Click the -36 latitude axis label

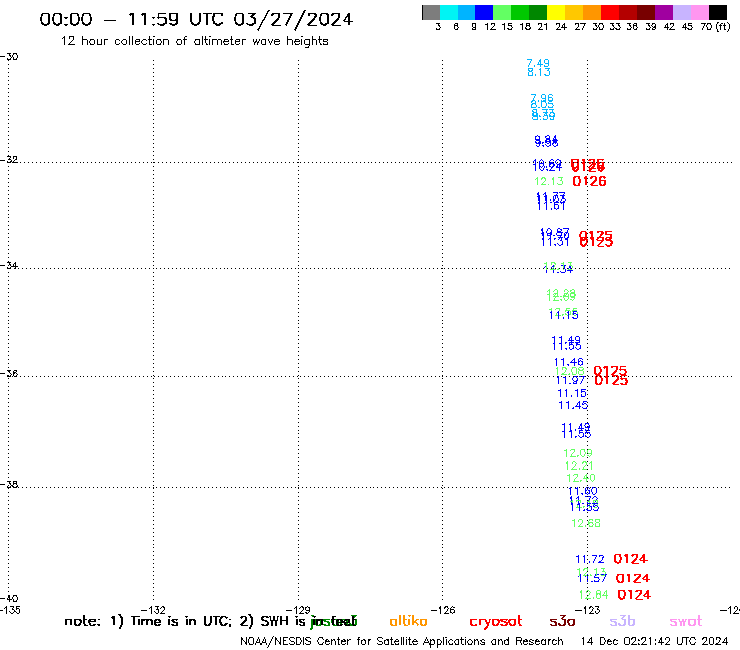pyautogui.click(x=9, y=374)
